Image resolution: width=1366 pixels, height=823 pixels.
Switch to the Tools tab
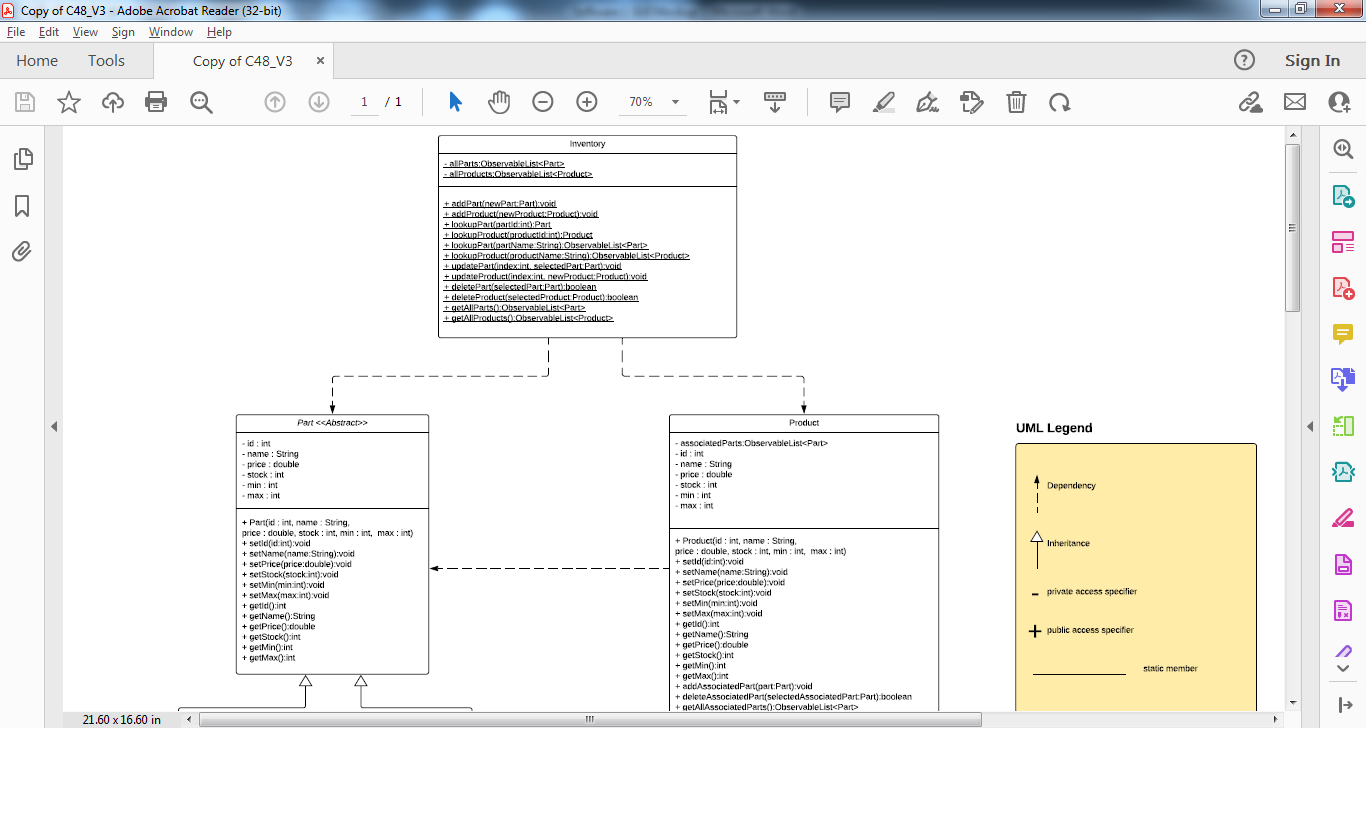106,60
